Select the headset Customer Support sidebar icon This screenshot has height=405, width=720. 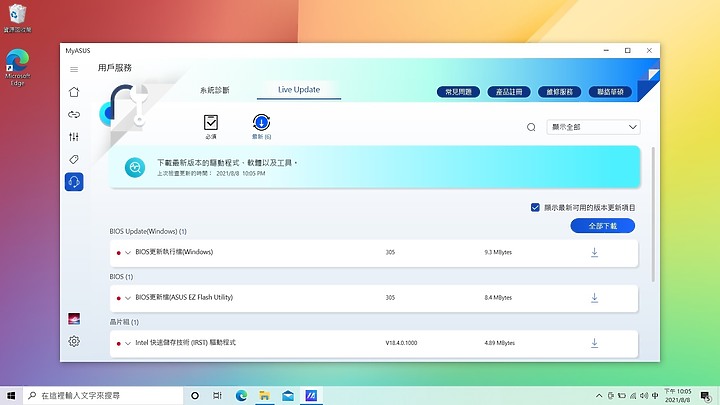point(74,182)
